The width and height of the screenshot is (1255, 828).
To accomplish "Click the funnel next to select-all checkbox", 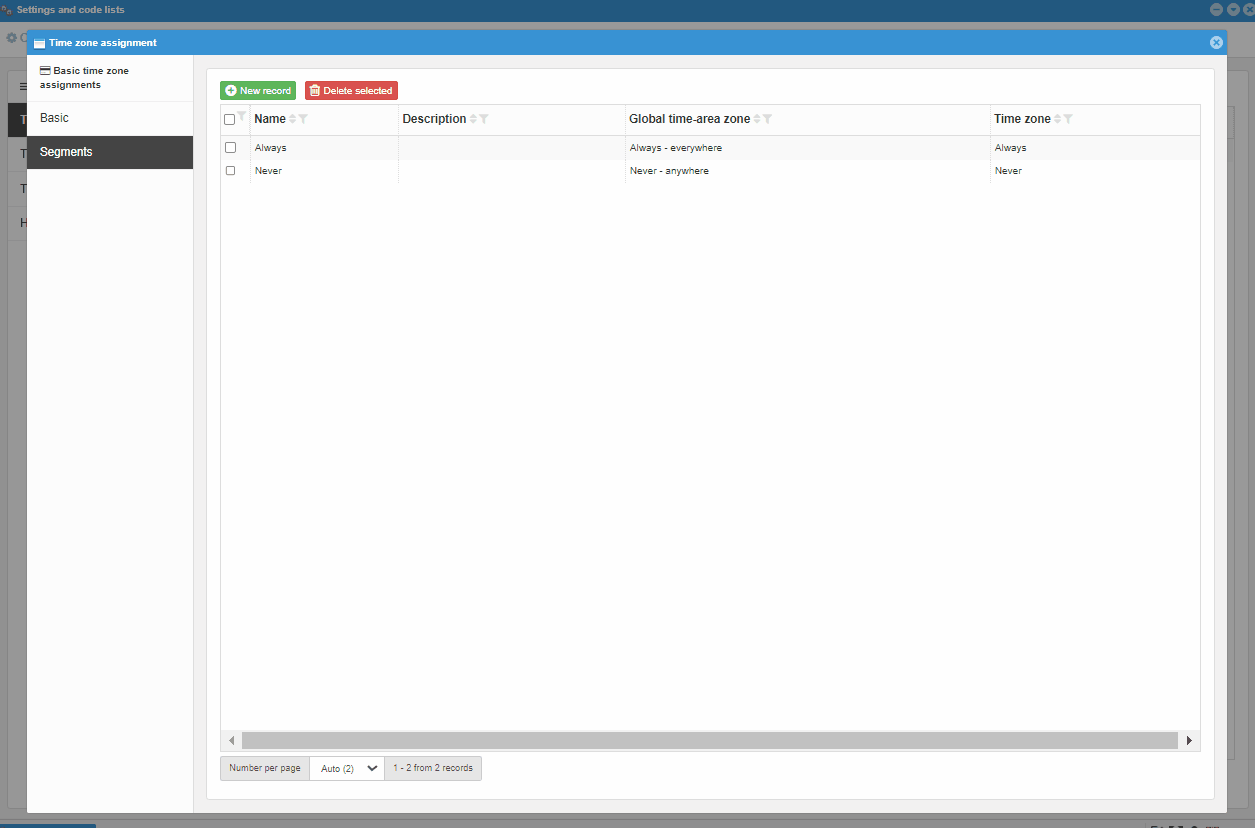I will [x=242, y=116].
